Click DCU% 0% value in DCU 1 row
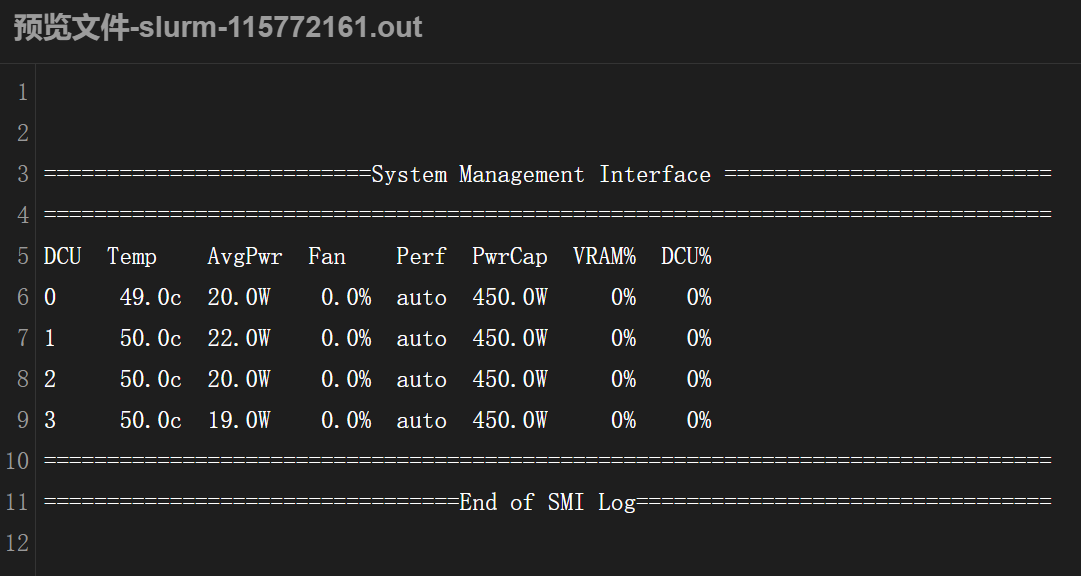Viewport: 1081px width, 576px height. (699, 338)
